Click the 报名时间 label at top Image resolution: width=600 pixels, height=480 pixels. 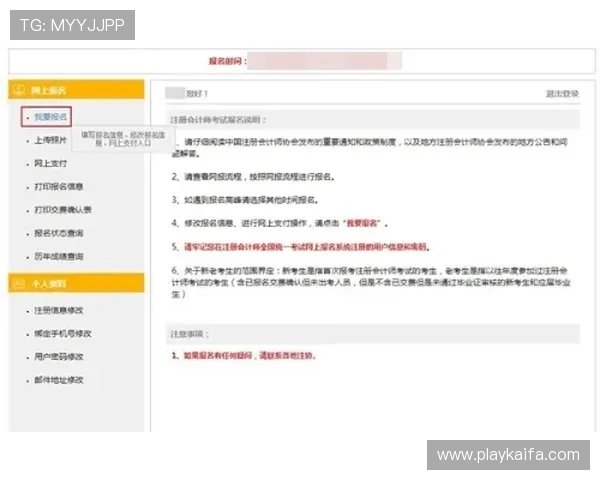point(227,61)
